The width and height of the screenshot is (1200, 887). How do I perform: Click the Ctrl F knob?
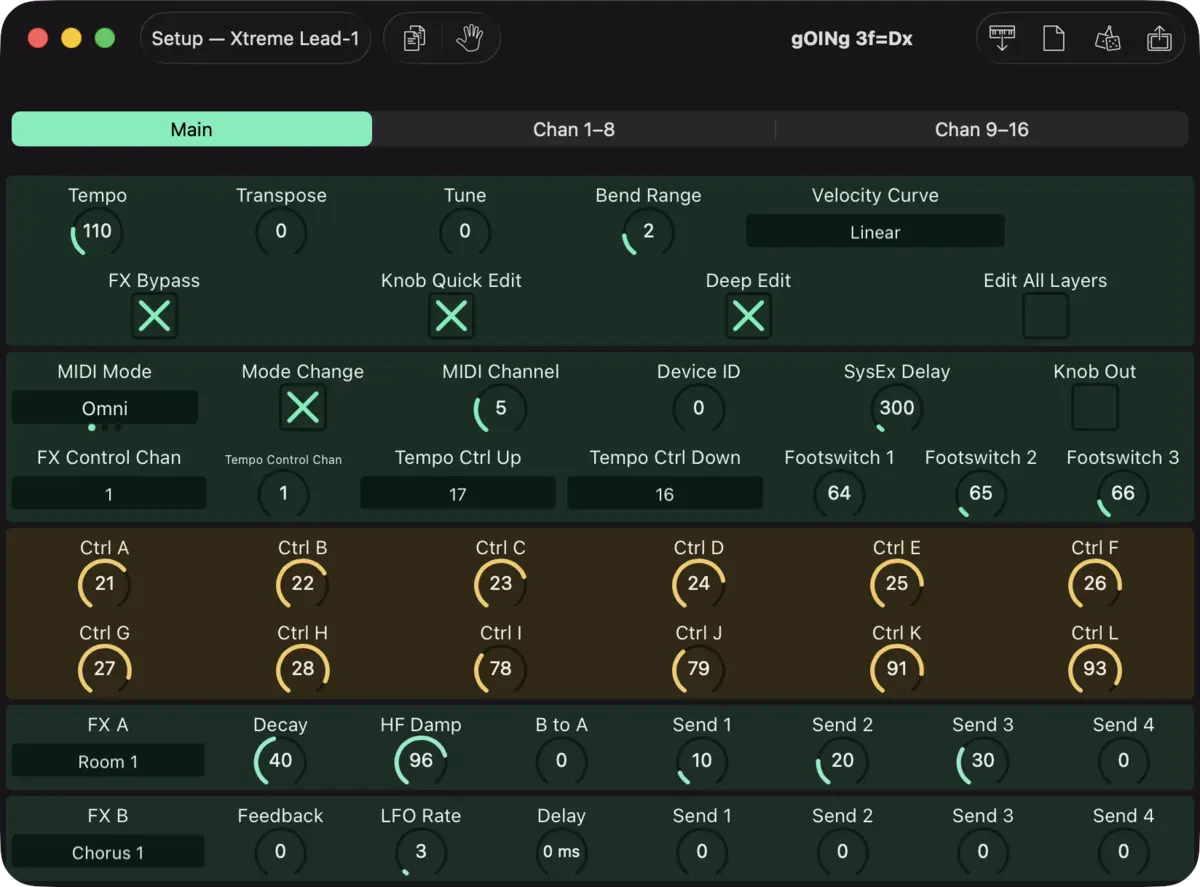[1095, 583]
